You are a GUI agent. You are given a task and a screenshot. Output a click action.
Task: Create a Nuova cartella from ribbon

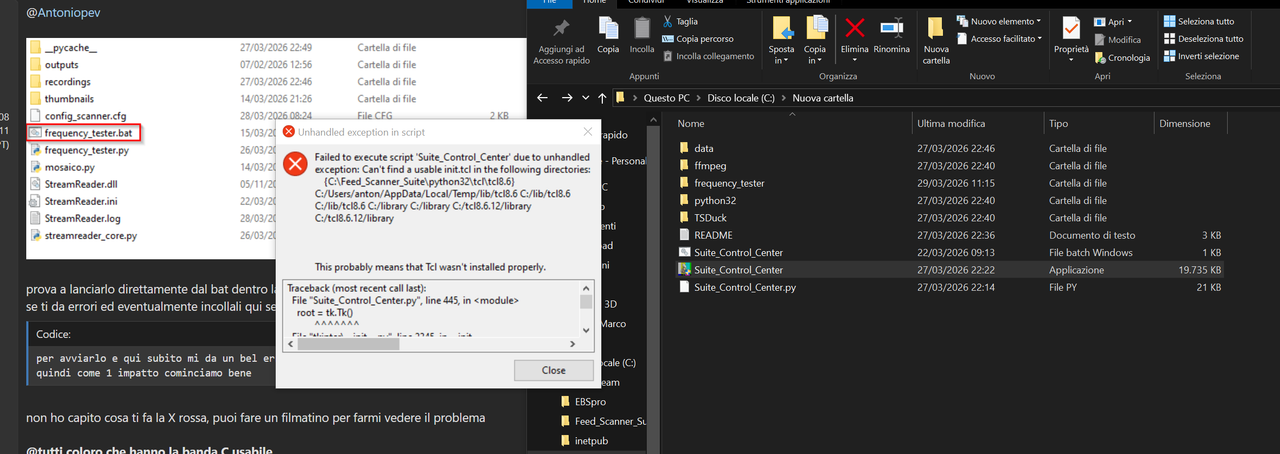[936, 40]
